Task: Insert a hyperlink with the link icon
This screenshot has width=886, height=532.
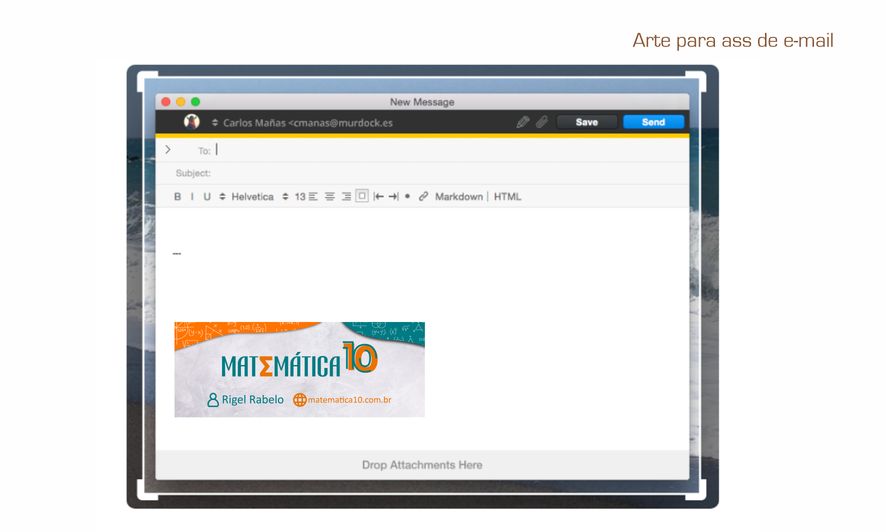Action: (423, 197)
